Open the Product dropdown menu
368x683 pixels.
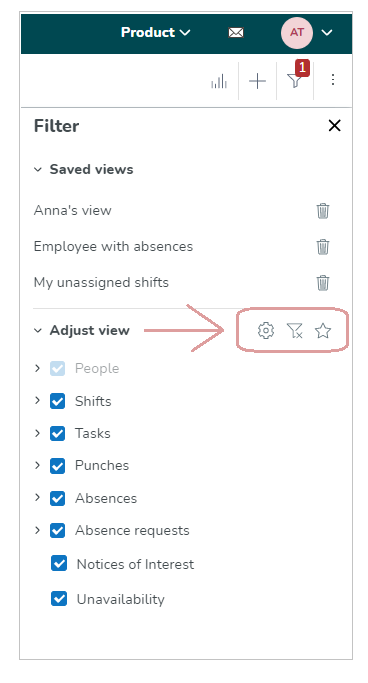click(x=155, y=33)
